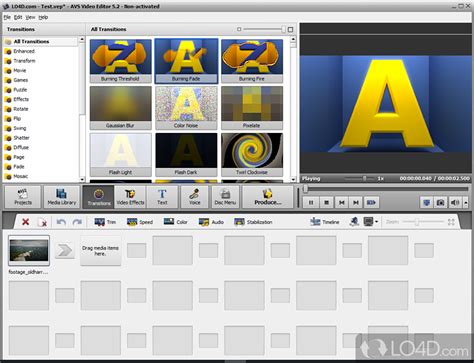The width and height of the screenshot is (474, 363).
Task: Click the large thumbnails icon
Action: [290, 29]
